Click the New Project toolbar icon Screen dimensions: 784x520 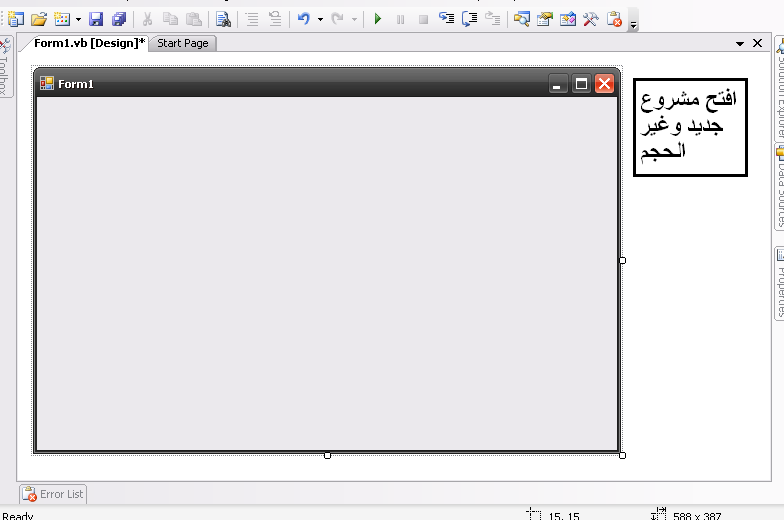[x=15, y=18]
